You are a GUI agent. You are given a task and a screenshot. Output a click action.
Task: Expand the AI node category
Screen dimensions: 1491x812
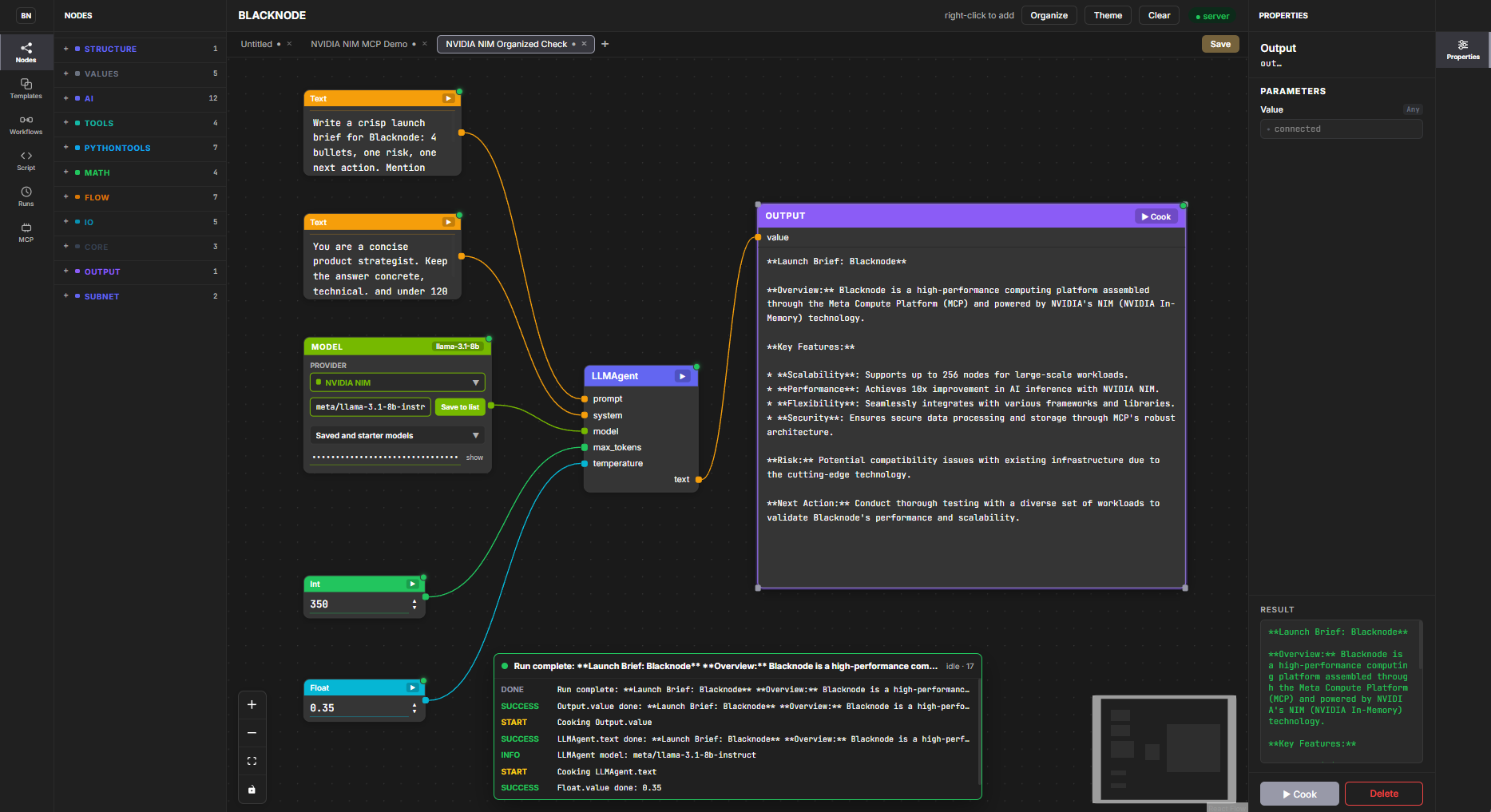pos(140,98)
